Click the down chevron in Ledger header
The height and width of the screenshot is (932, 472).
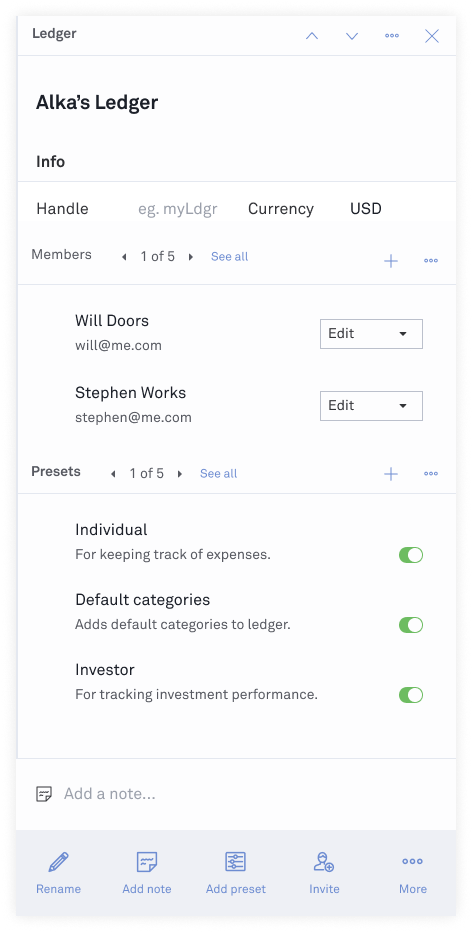[352, 36]
